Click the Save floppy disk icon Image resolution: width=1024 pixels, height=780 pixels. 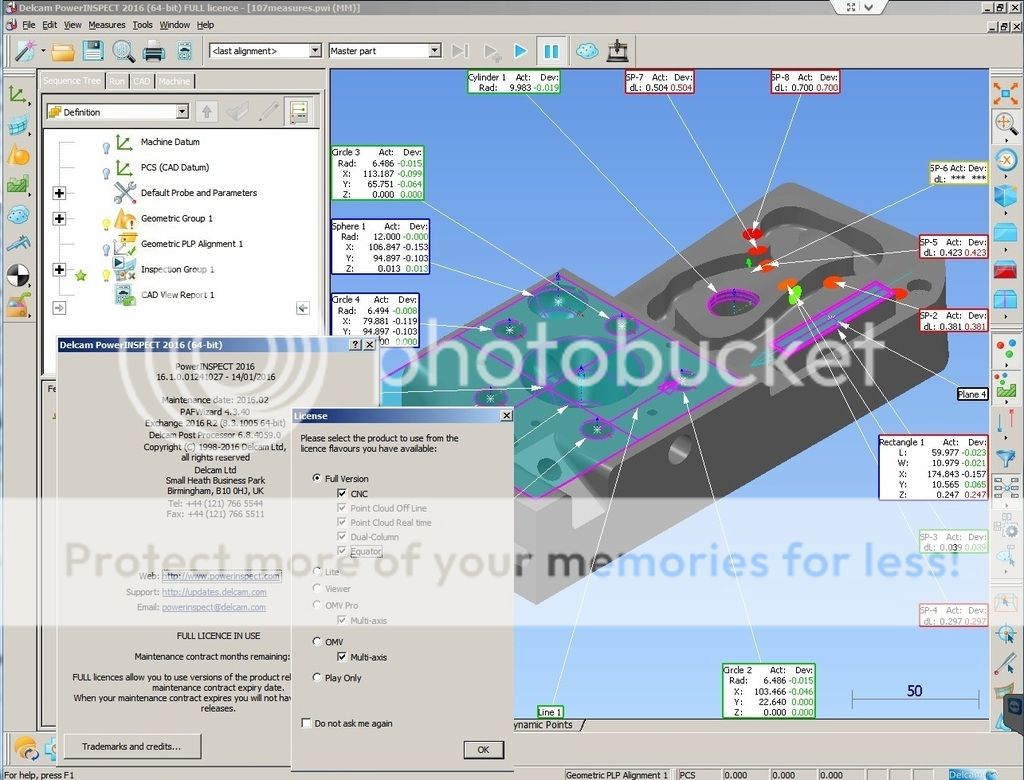pos(93,50)
